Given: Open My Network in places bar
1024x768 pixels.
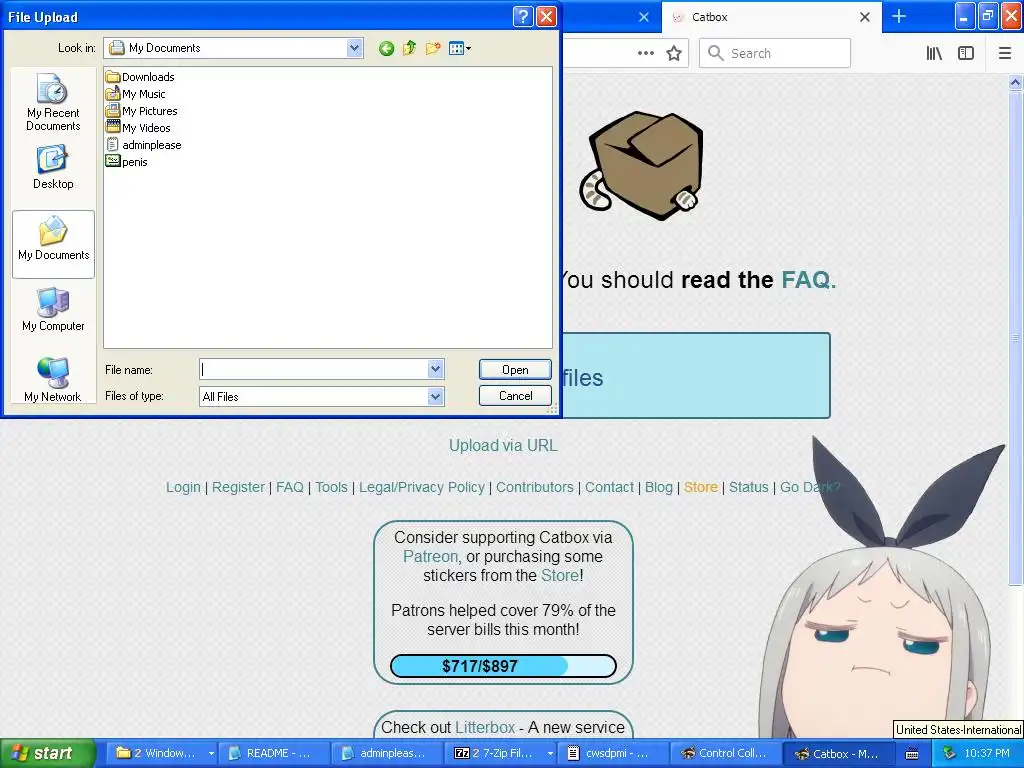Looking at the screenshot, I should [53, 379].
